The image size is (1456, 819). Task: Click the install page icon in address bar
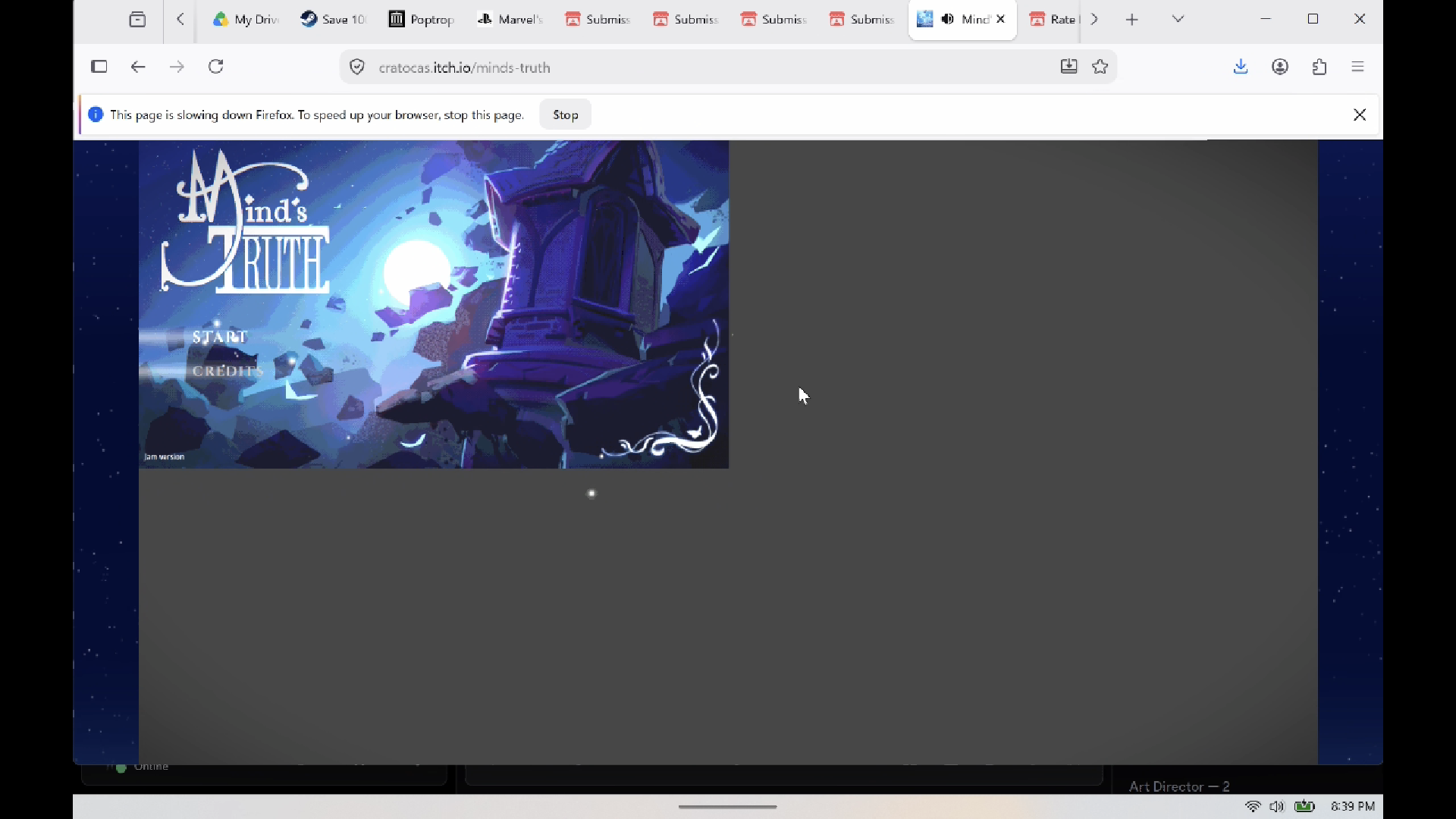point(1068,67)
